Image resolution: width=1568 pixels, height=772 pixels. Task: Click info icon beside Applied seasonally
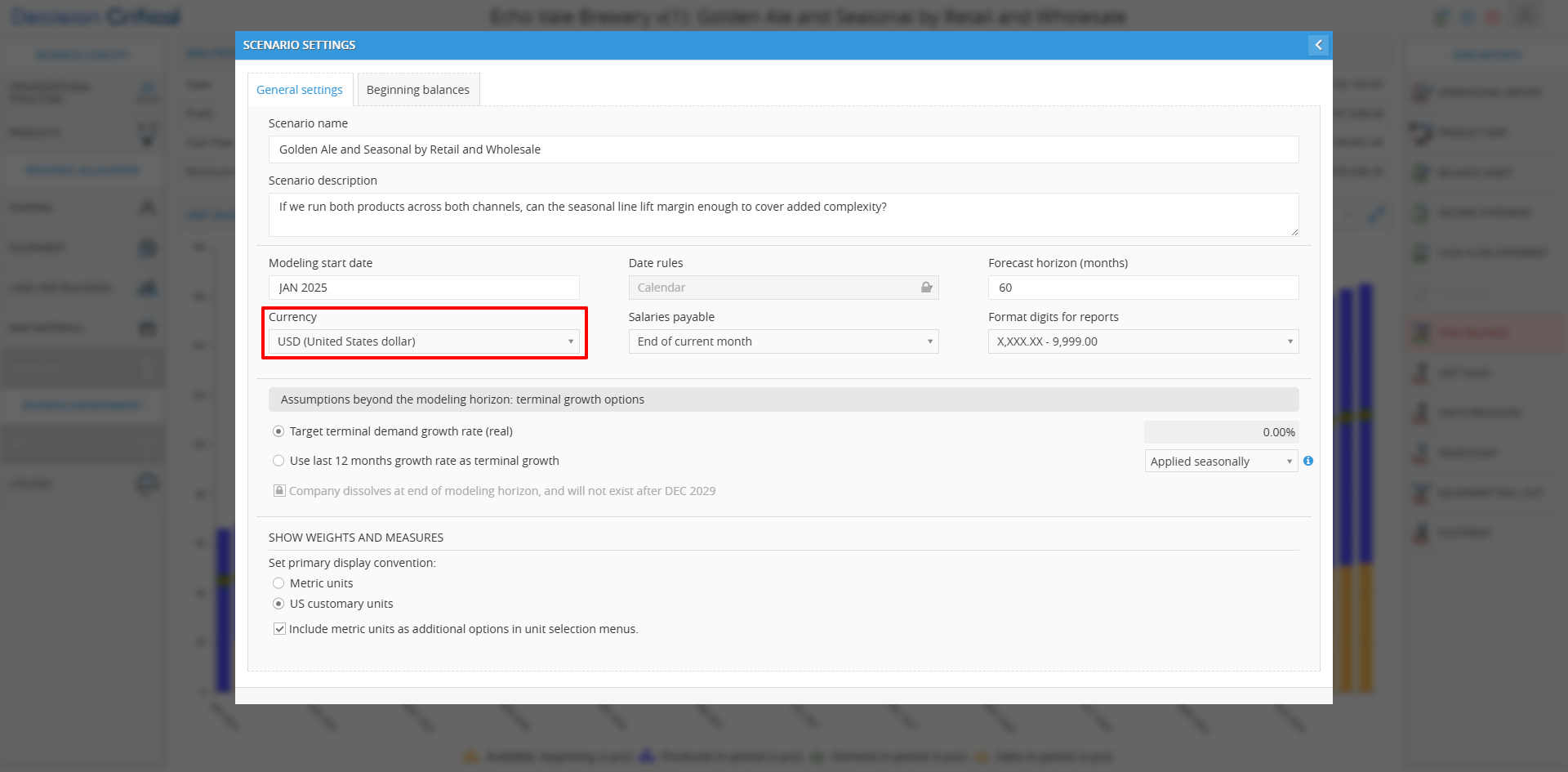point(1308,461)
